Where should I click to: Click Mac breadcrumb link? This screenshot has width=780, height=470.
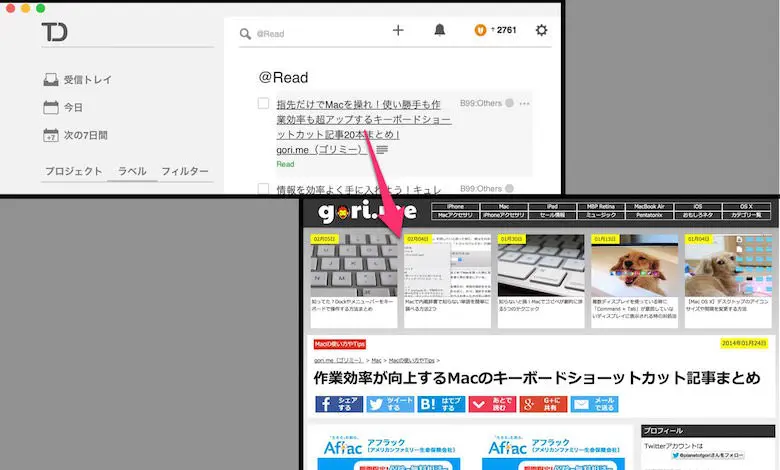coord(377,360)
